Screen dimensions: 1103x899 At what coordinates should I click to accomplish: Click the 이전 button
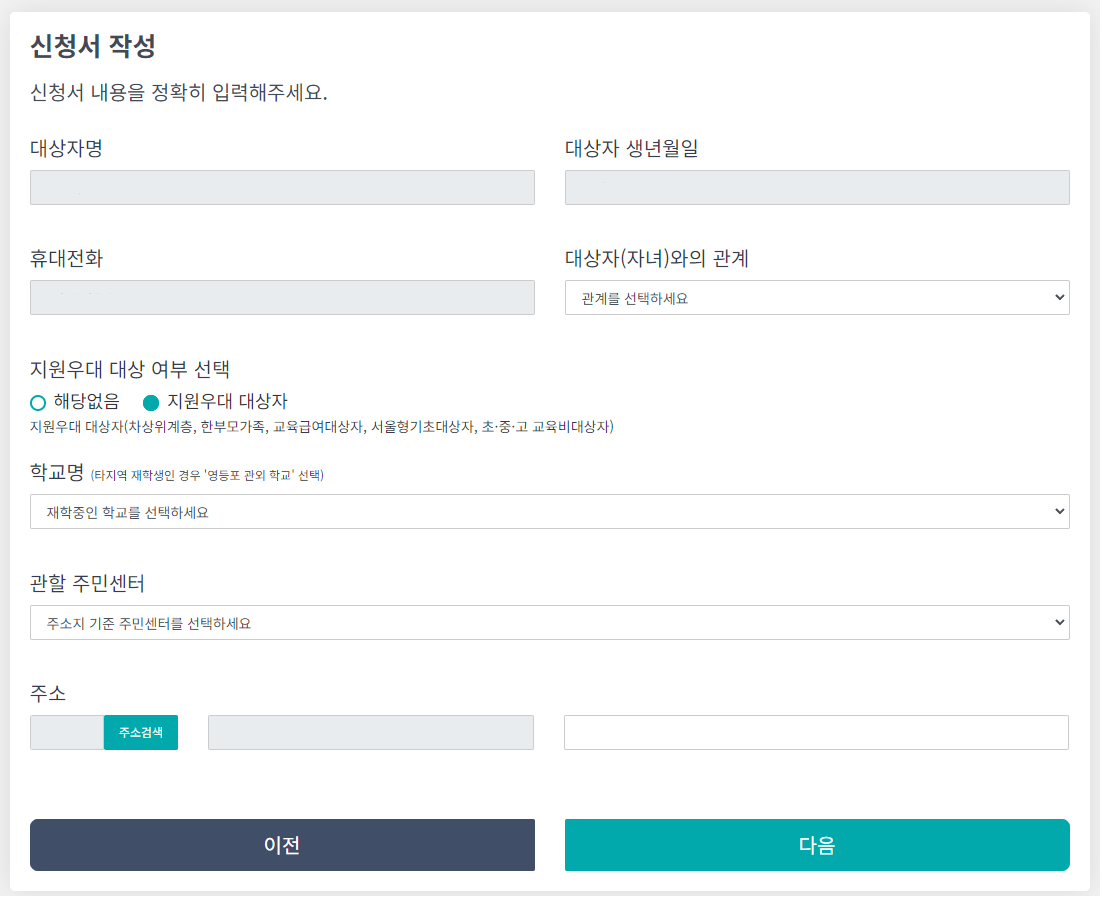(x=283, y=847)
